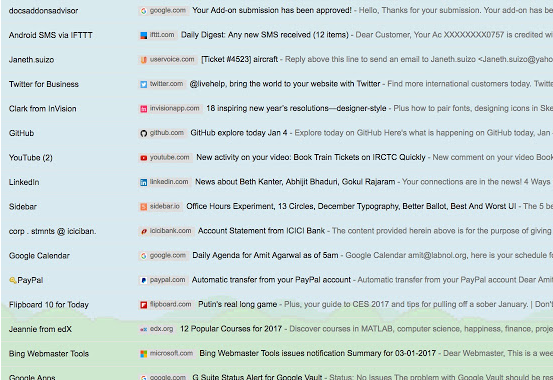Open 'Automatic transfer from your PayPal account' email
553x380 pixels.
coord(271,280)
